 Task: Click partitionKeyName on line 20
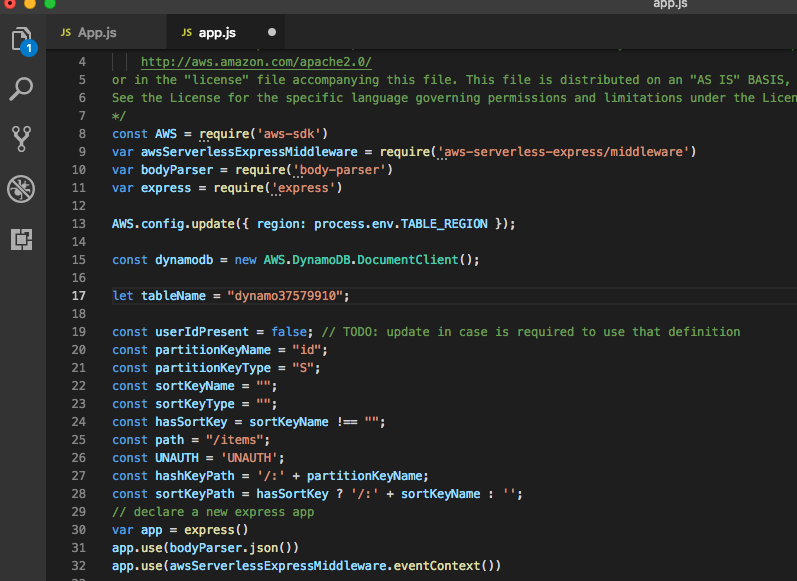213,350
